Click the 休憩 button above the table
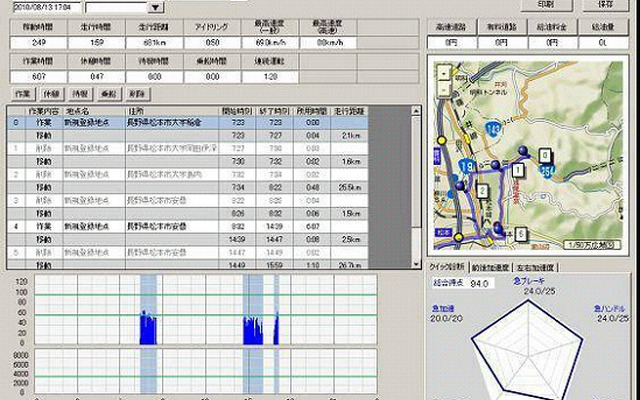This screenshot has width=640, height=400. point(51,94)
